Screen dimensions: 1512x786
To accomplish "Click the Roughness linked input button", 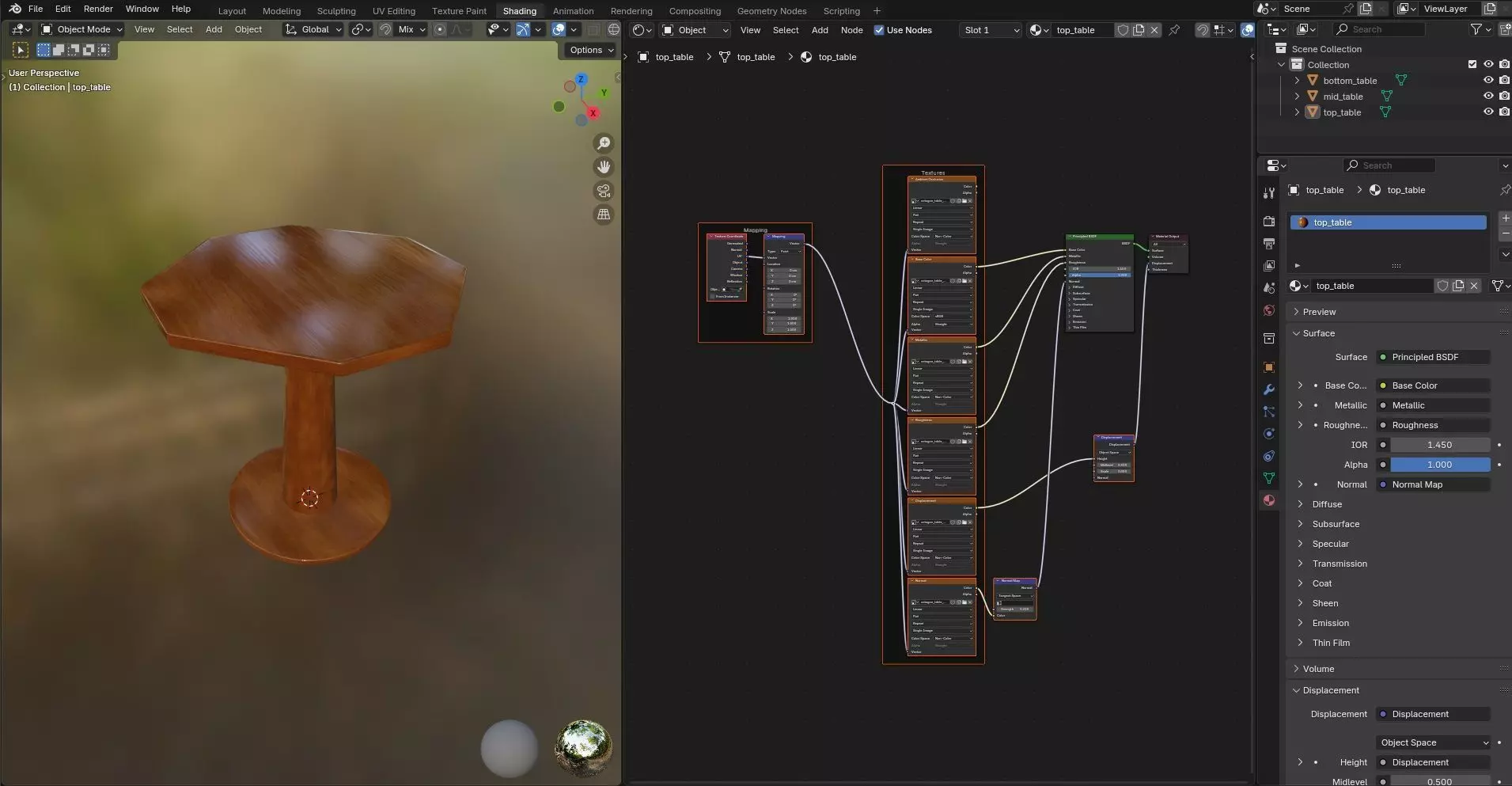I will (1434, 425).
